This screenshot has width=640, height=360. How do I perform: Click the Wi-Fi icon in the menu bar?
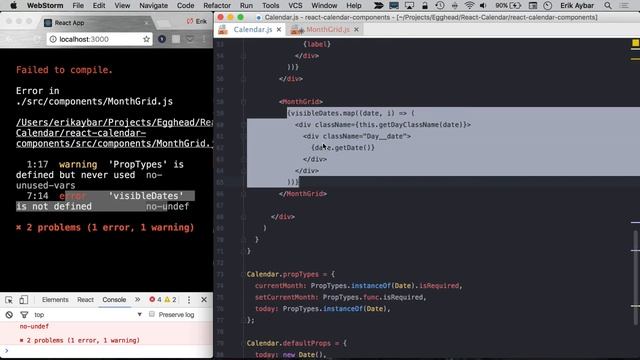(x=469, y=5)
